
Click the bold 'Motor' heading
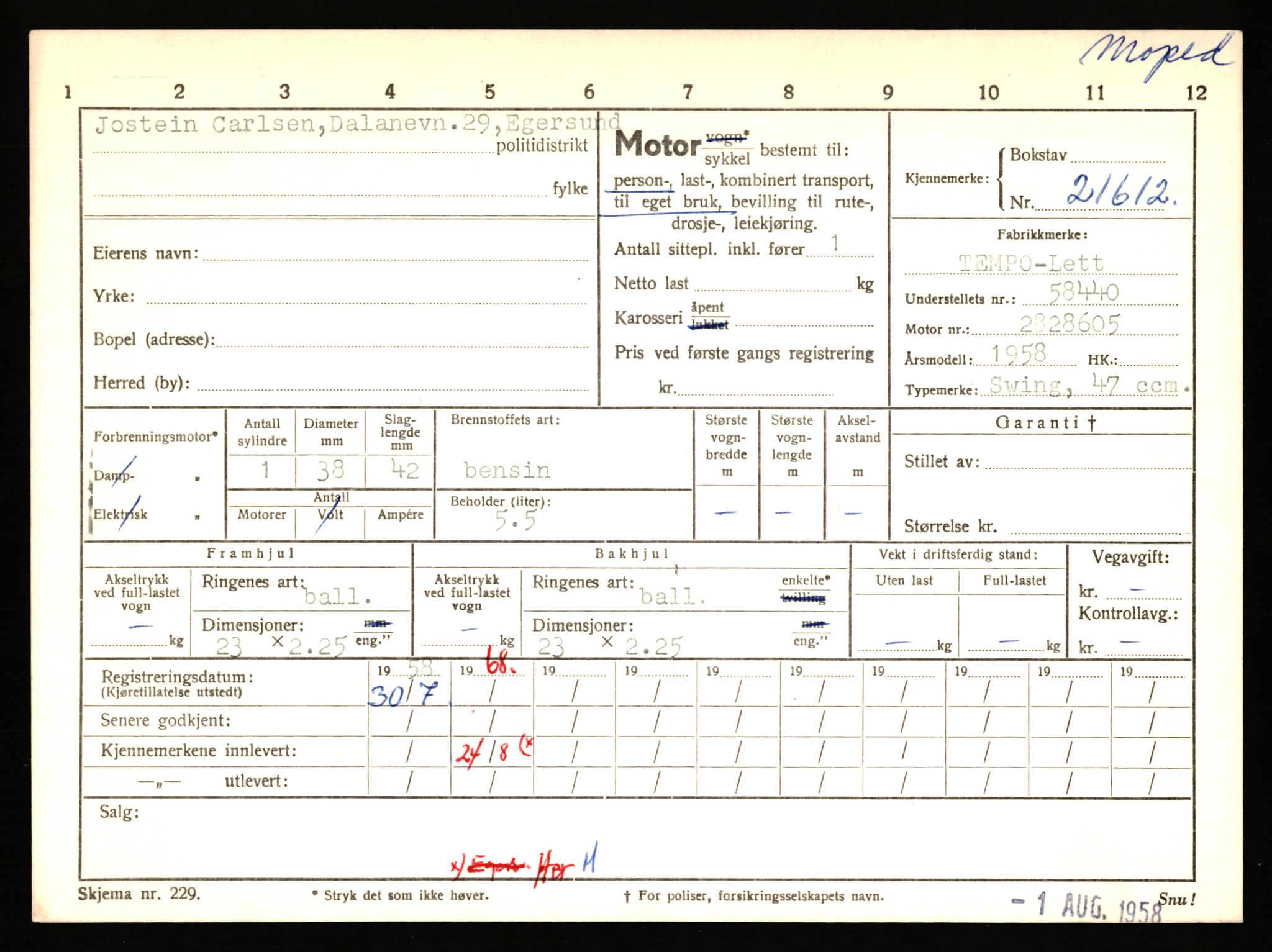tap(657, 145)
